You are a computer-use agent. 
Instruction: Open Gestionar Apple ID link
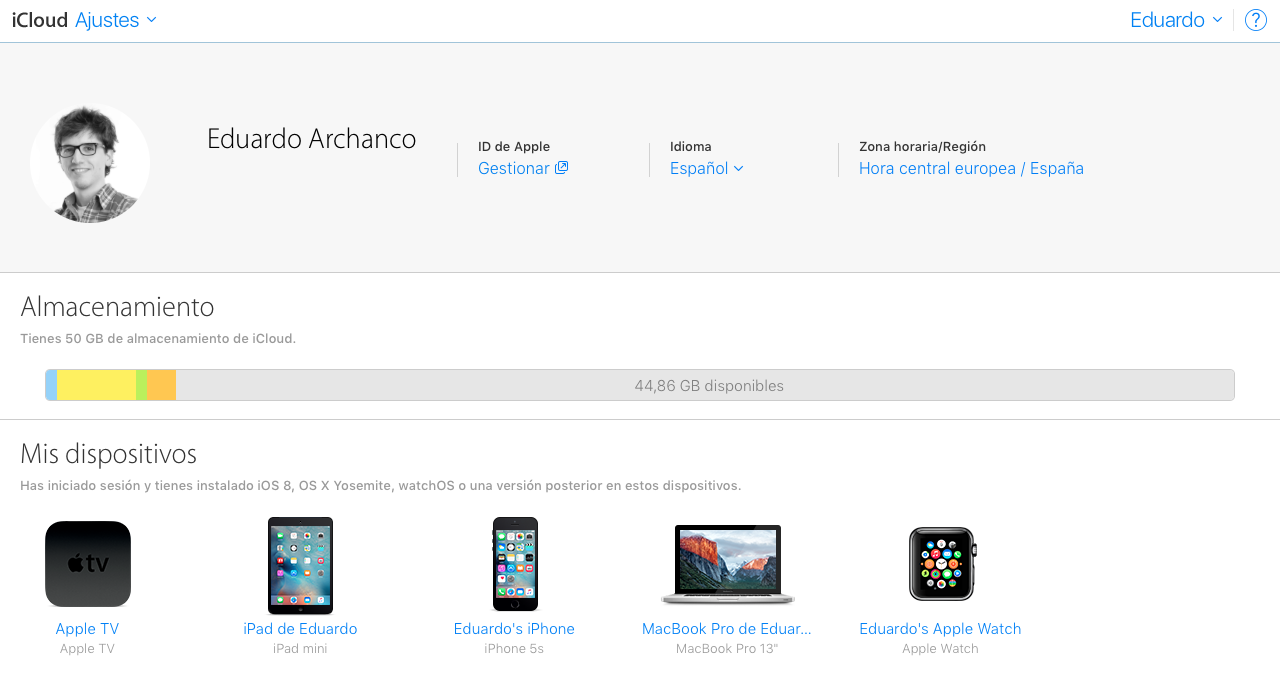coord(513,168)
